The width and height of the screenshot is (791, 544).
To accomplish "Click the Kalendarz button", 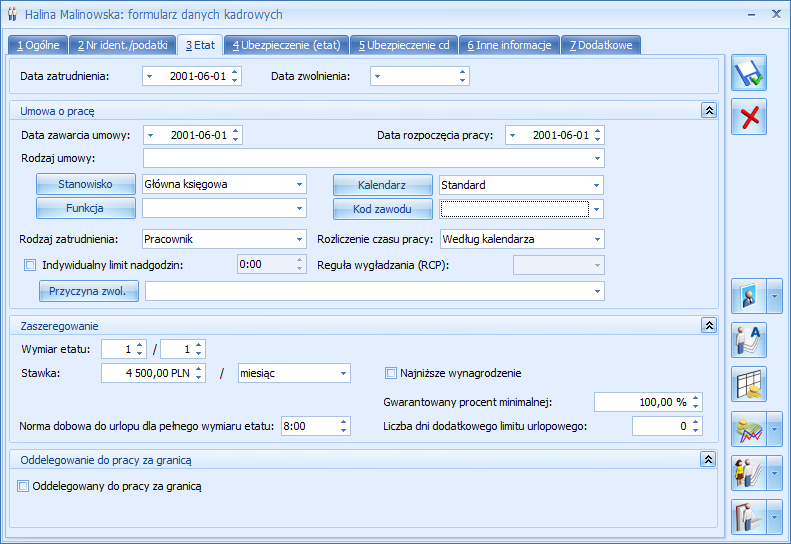I will 382,185.
